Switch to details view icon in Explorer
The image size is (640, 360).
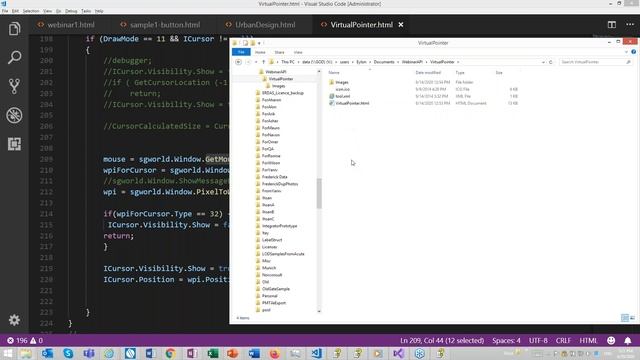click(625, 318)
